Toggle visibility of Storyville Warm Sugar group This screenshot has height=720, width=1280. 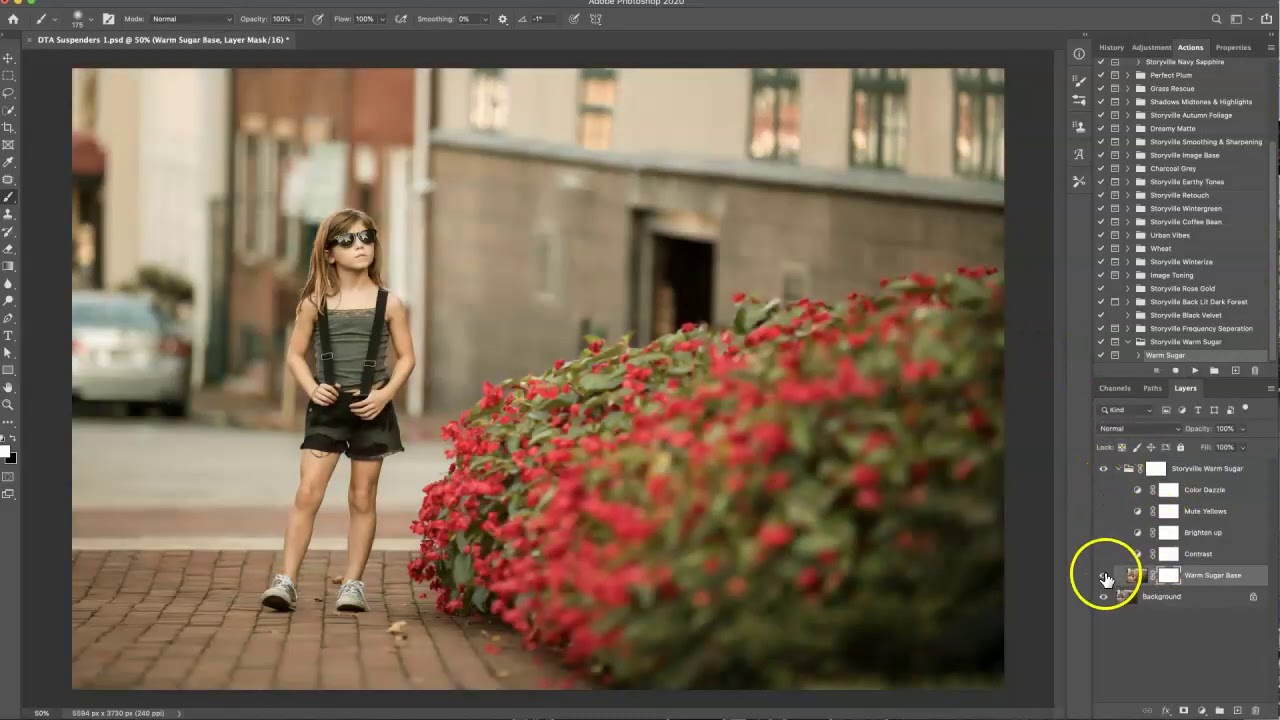[1103, 469]
